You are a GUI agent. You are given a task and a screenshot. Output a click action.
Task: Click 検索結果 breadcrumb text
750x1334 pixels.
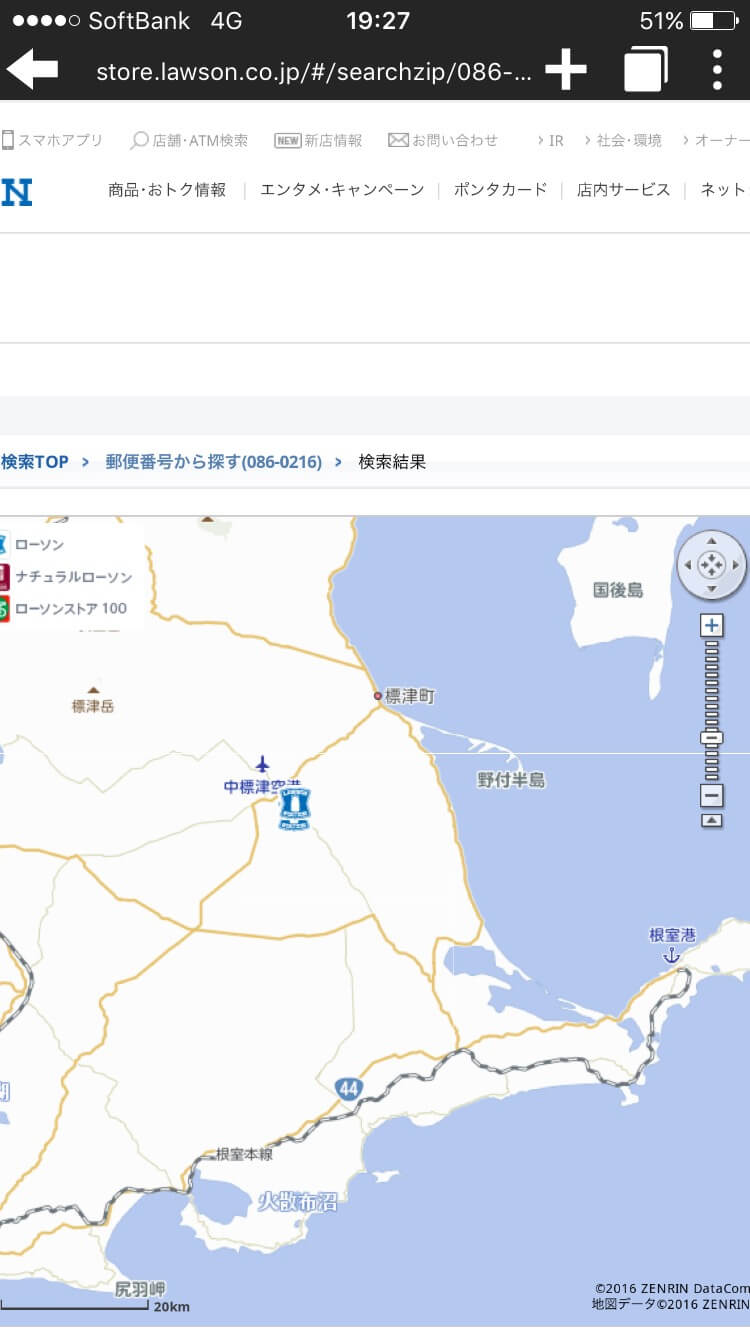click(392, 462)
